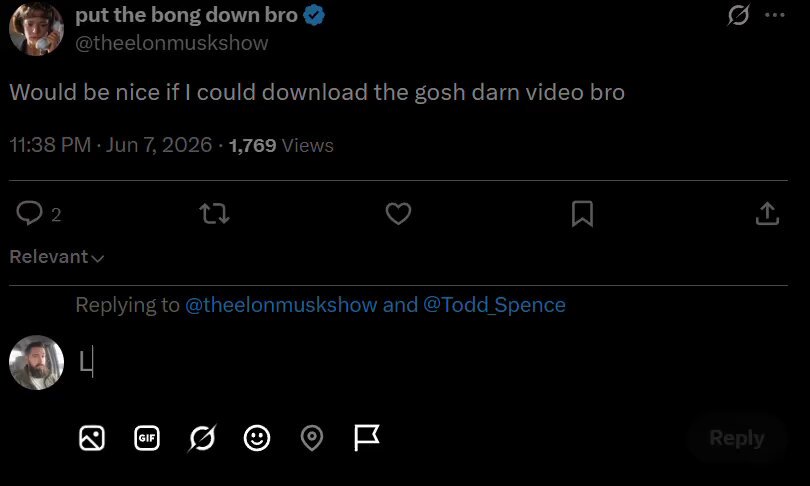Bookmark this post
The width and height of the screenshot is (810, 486).
tap(582, 213)
